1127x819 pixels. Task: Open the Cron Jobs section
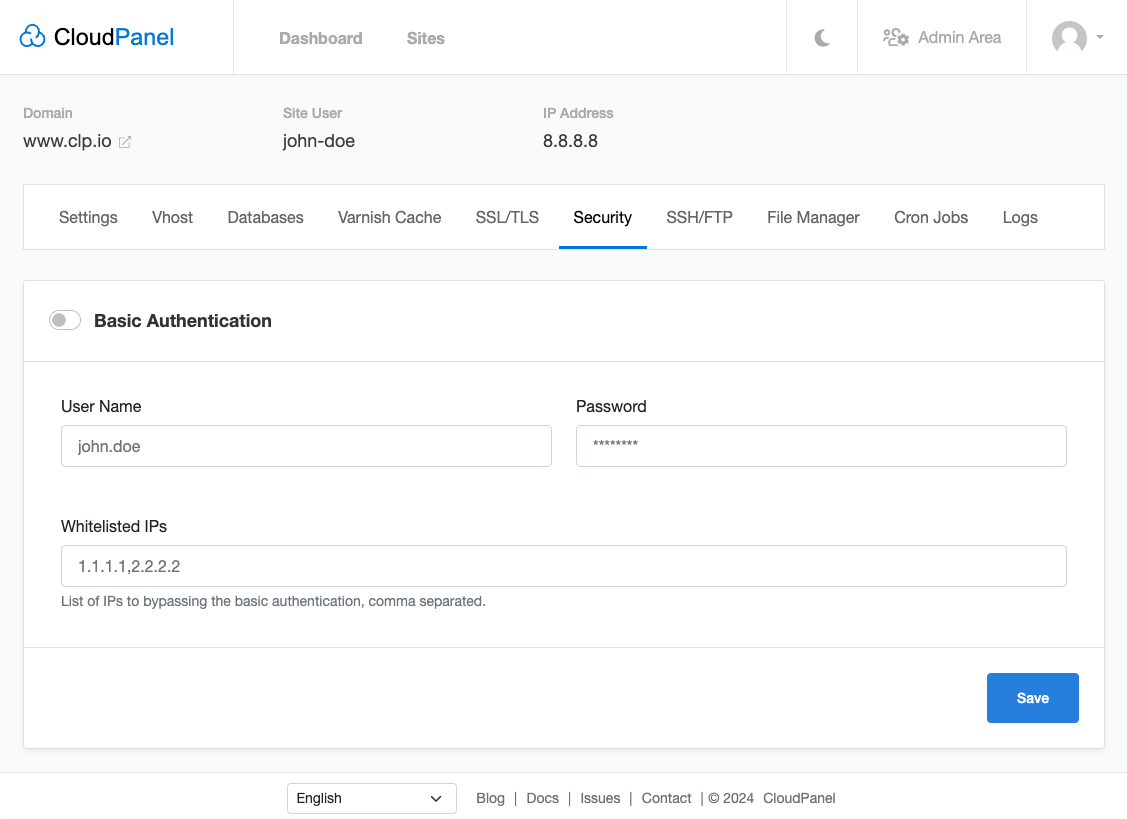coord(930,217)
